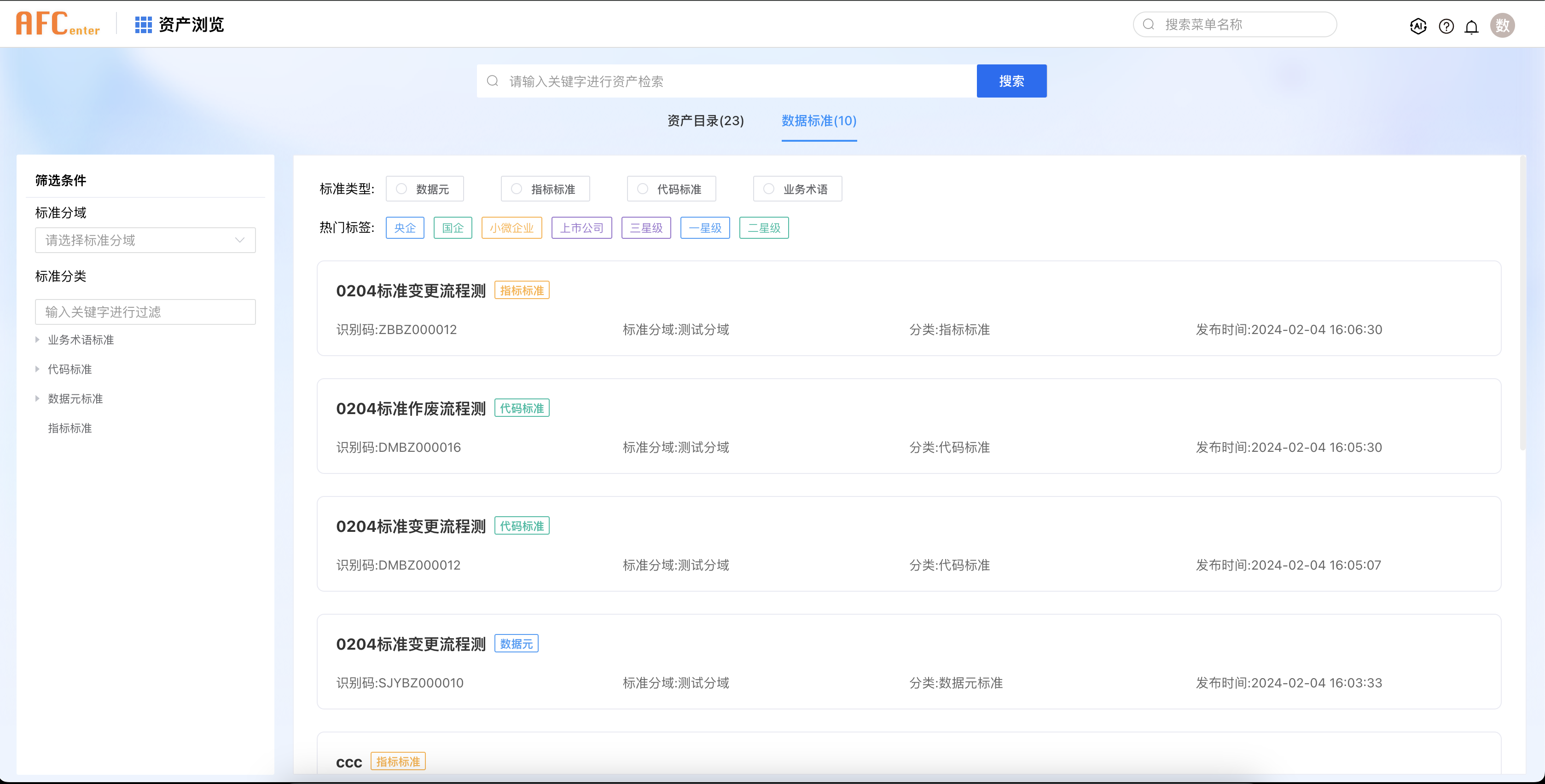Click the 指标标准 tag beside ccc
Image resolution: width=1545 pixels, height=784 pixels.
[398, 761]
